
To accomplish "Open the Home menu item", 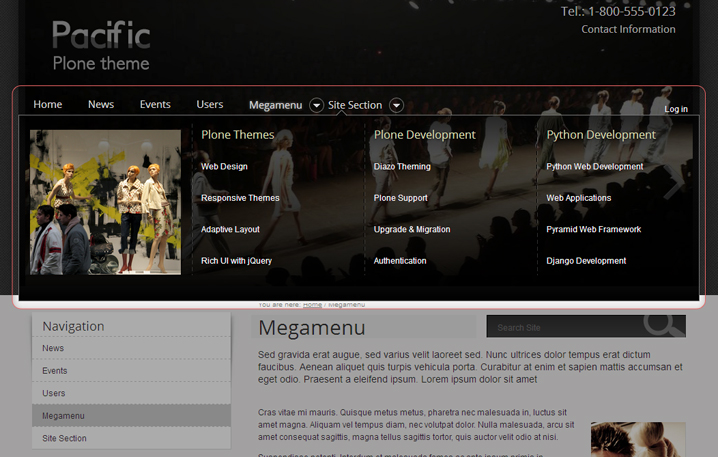I will point(48,104).
